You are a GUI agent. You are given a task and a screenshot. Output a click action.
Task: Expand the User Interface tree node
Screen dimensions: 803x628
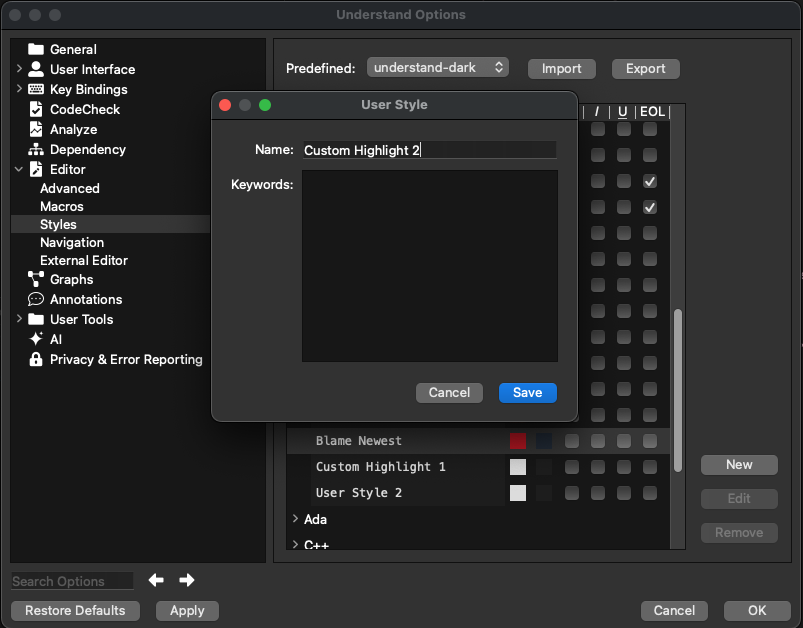tap(19, 68)
